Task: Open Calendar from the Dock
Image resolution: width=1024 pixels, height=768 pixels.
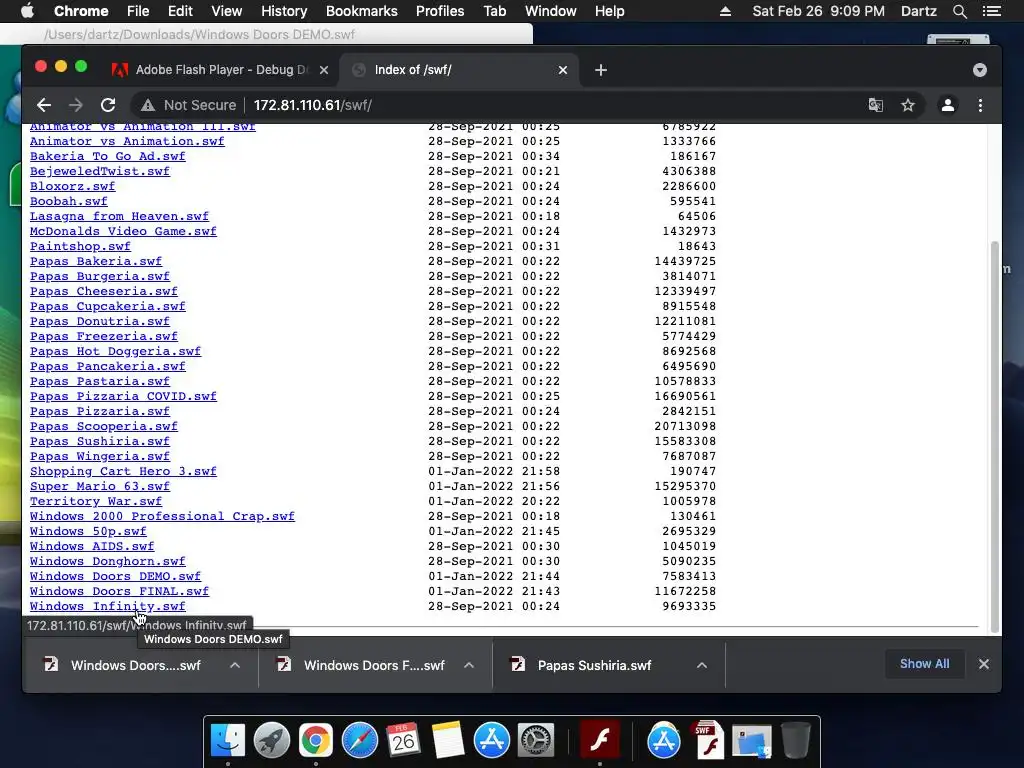Action: [x=403, y=741]
